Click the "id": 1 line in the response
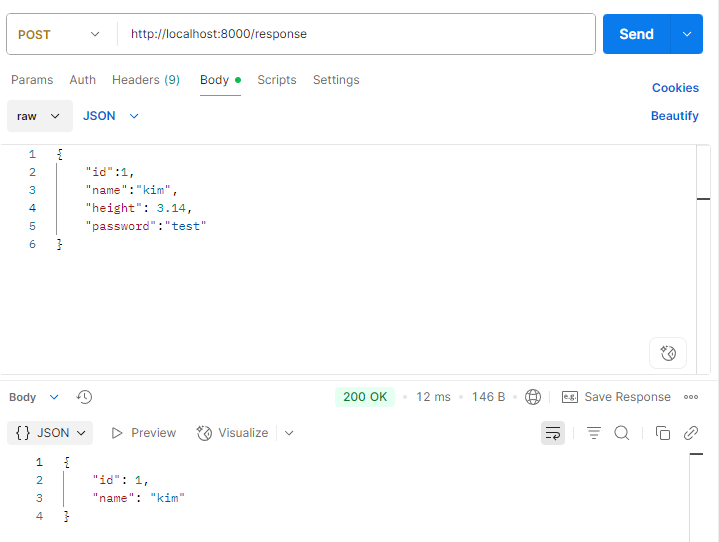 pos(120,480)
